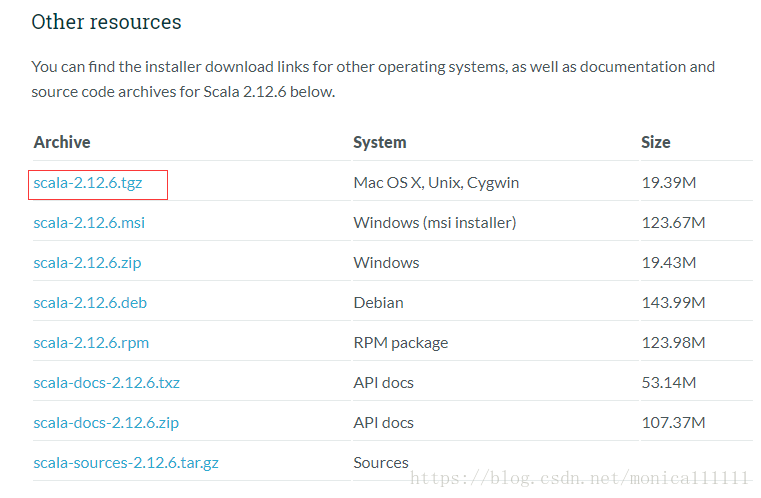
Task: Open scala-docs-2.12.6.txz API docs link
Action: [107, 383]
